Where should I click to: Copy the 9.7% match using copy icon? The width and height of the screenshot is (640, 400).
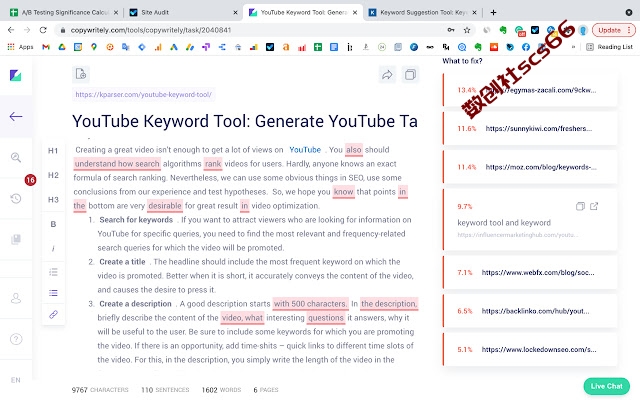[580, 207]
